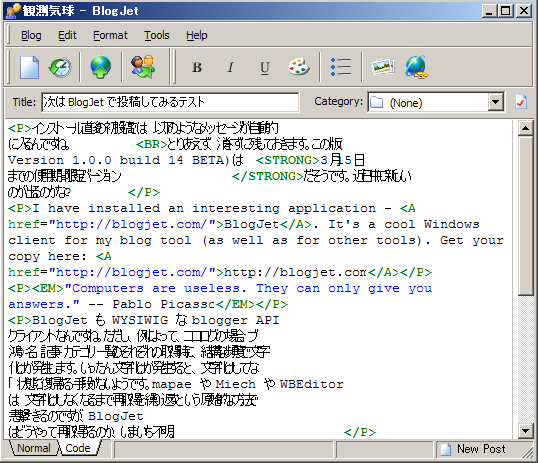Switch to the Normal tab
Viewport: 538px width, 463px height.
click(x=34, y=448)
